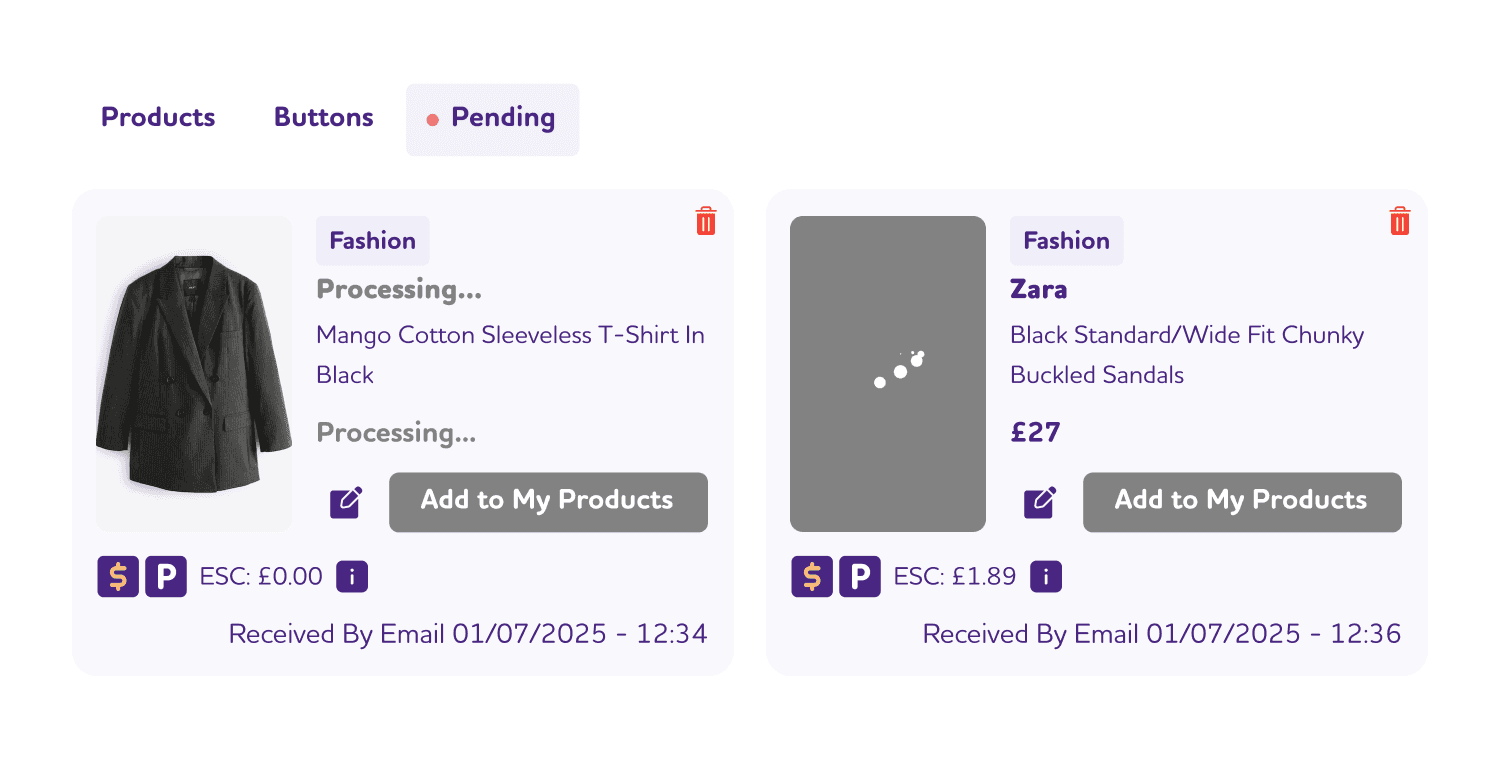Click Fashion tag on Mango card
1500x760 pixels.
[373, 241]
